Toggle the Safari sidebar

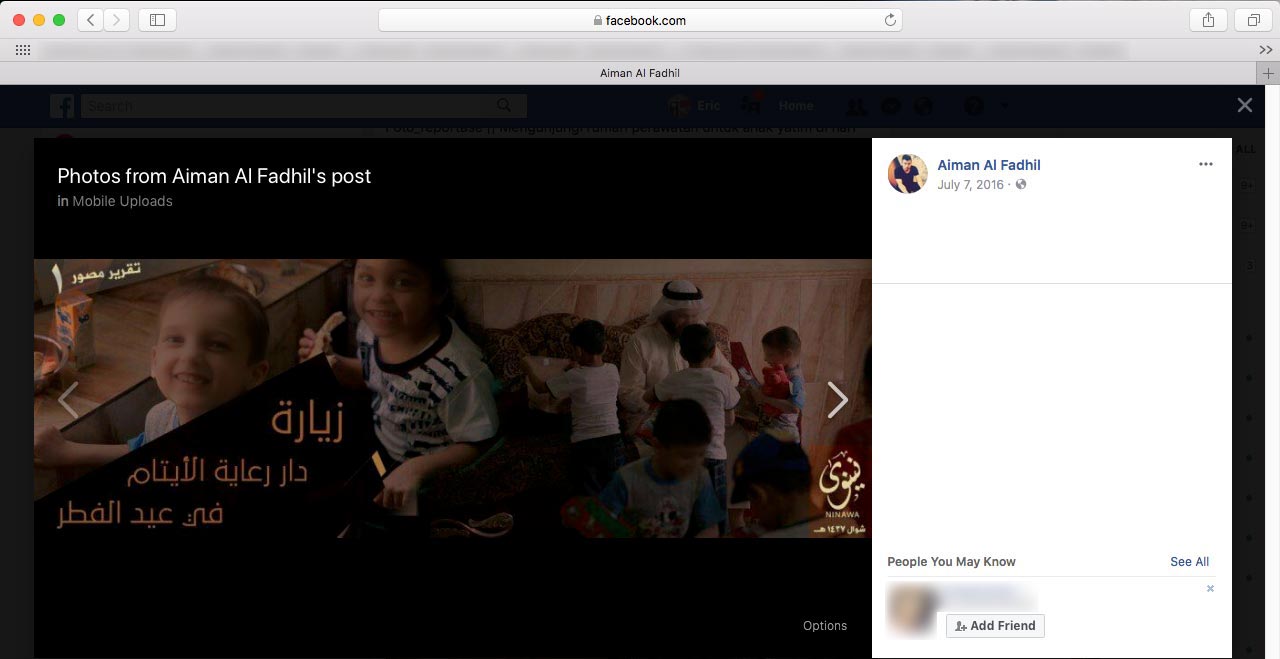tap(157, 20)
